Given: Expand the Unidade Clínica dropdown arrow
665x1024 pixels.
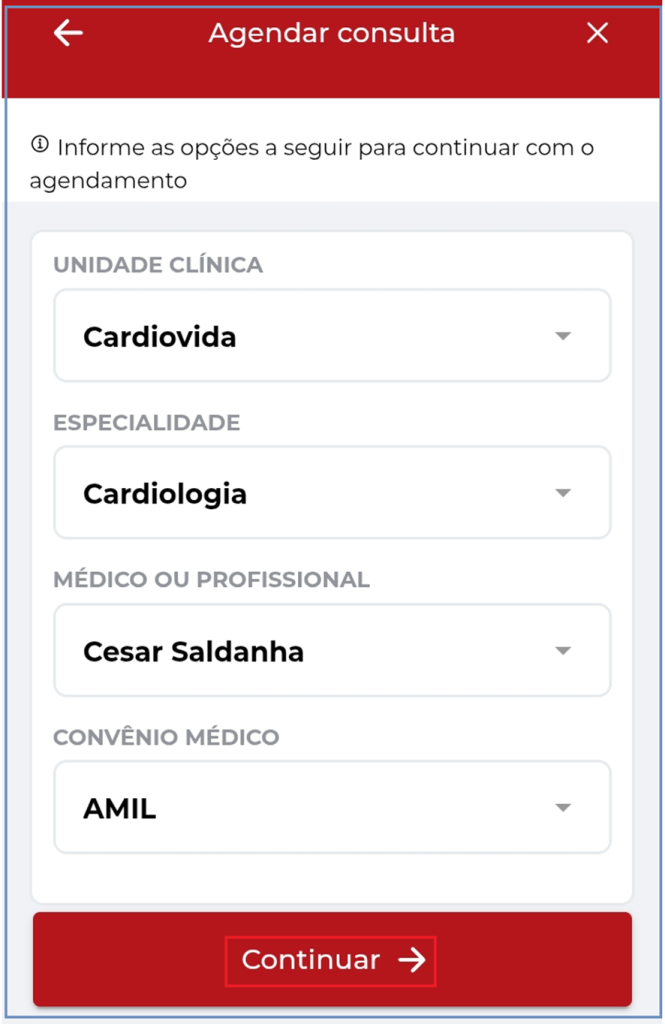Looking at the screenshot, I should click(563, 336).
